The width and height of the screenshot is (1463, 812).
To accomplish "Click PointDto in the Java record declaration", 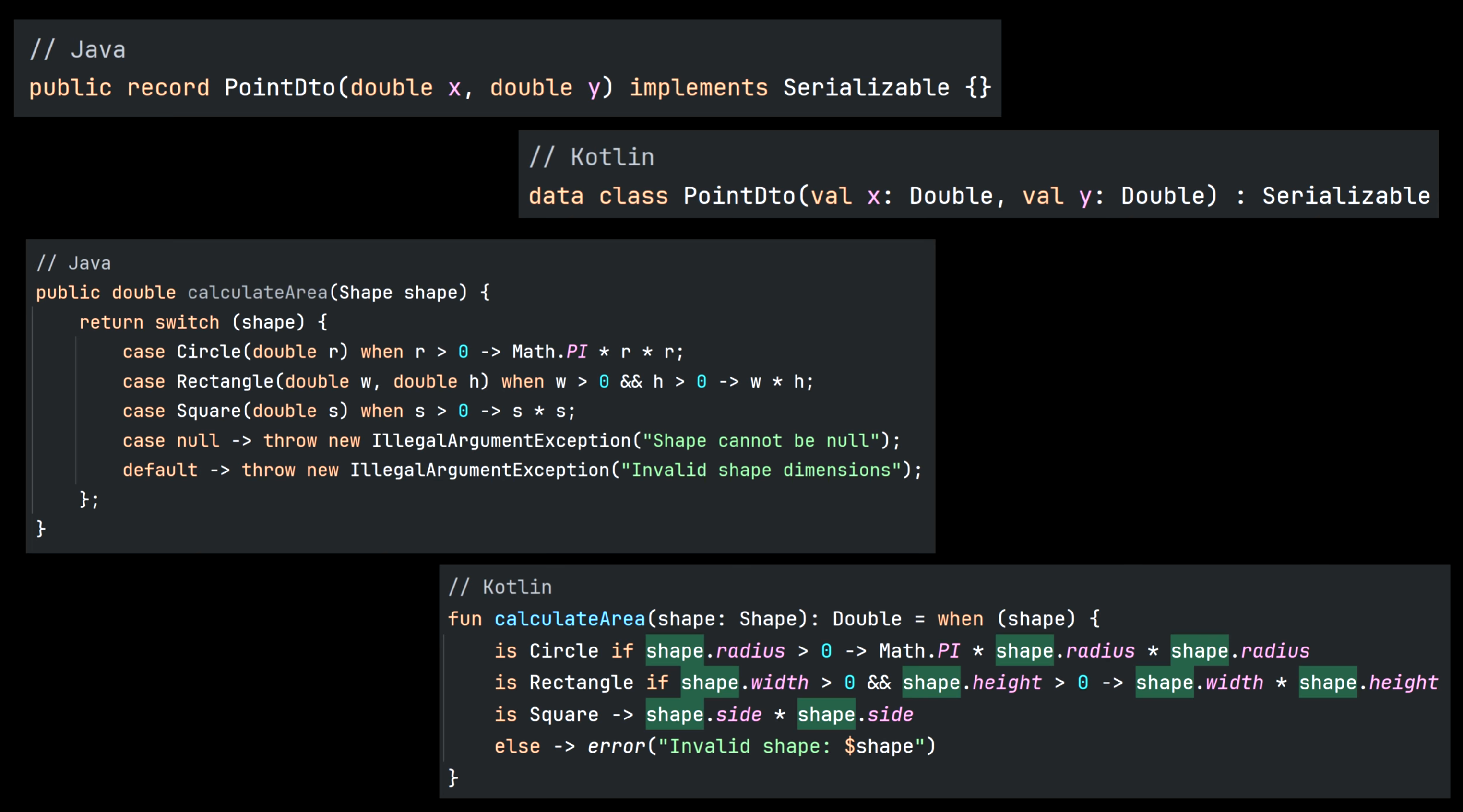I will (x=280, y=88).
